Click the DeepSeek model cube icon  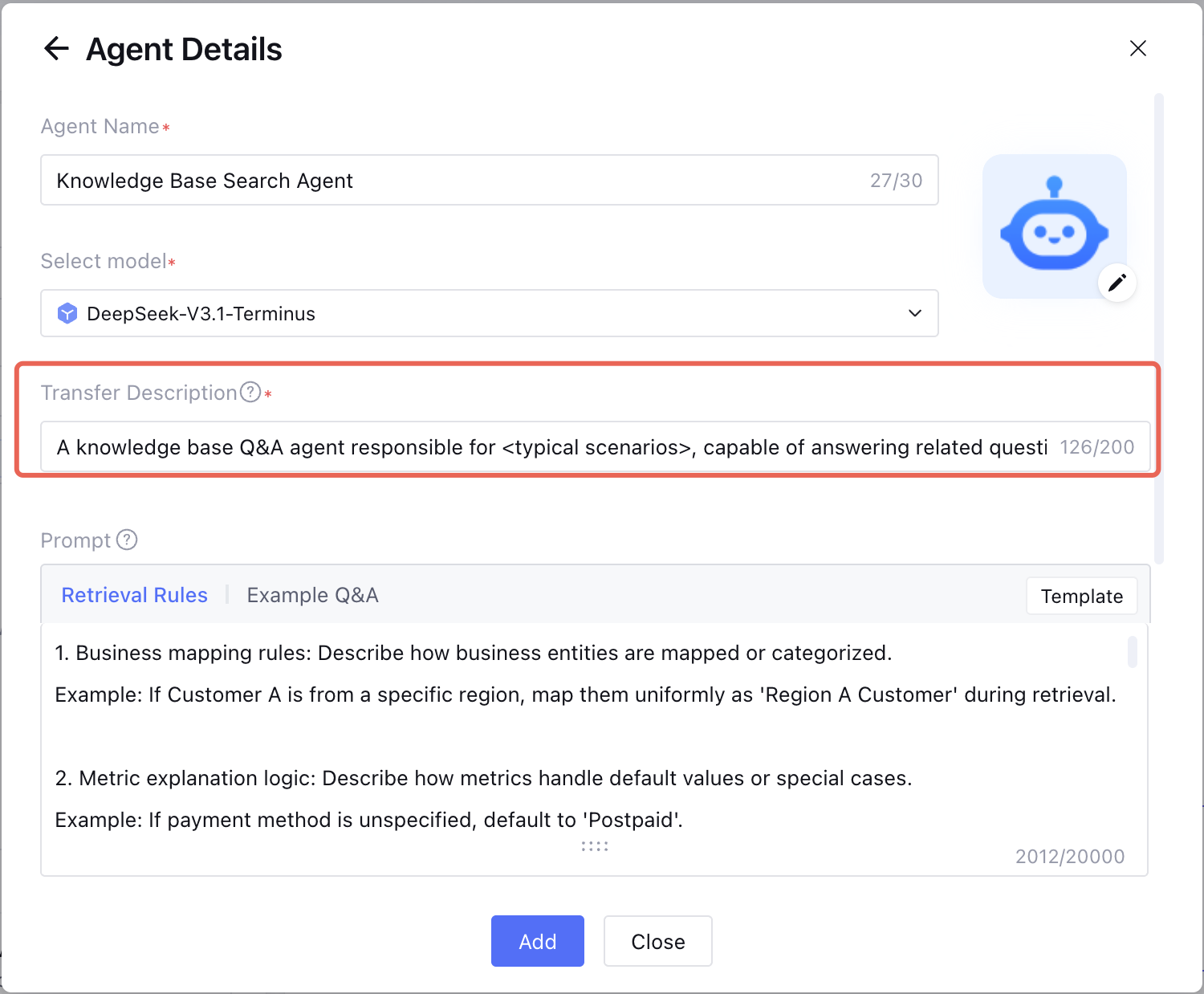pyautogui.click(x=67, y=313)
